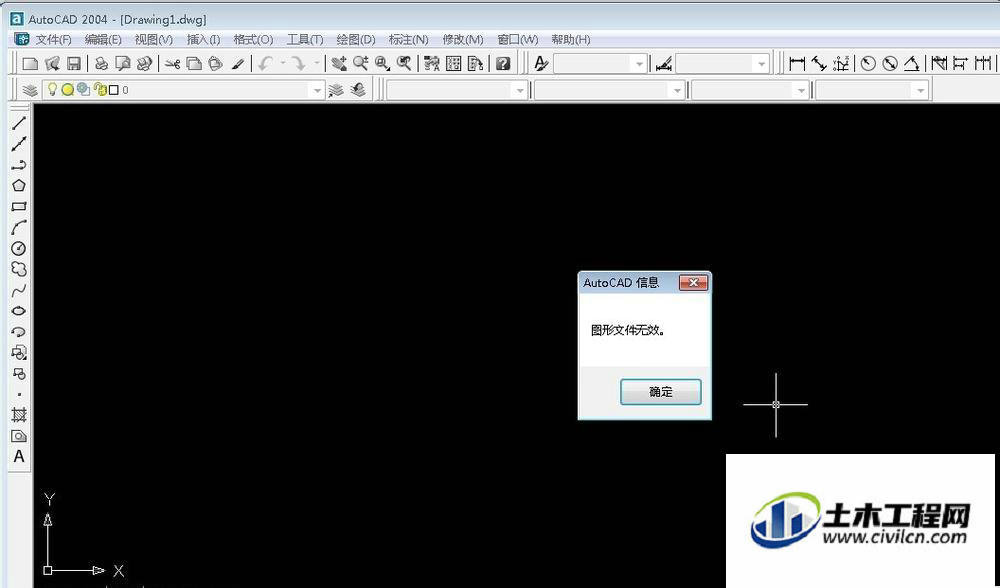The height and width of the screenshot is (588, 1000).
Task: Select the Multiline Text A tool
Action: click(18, 457)
